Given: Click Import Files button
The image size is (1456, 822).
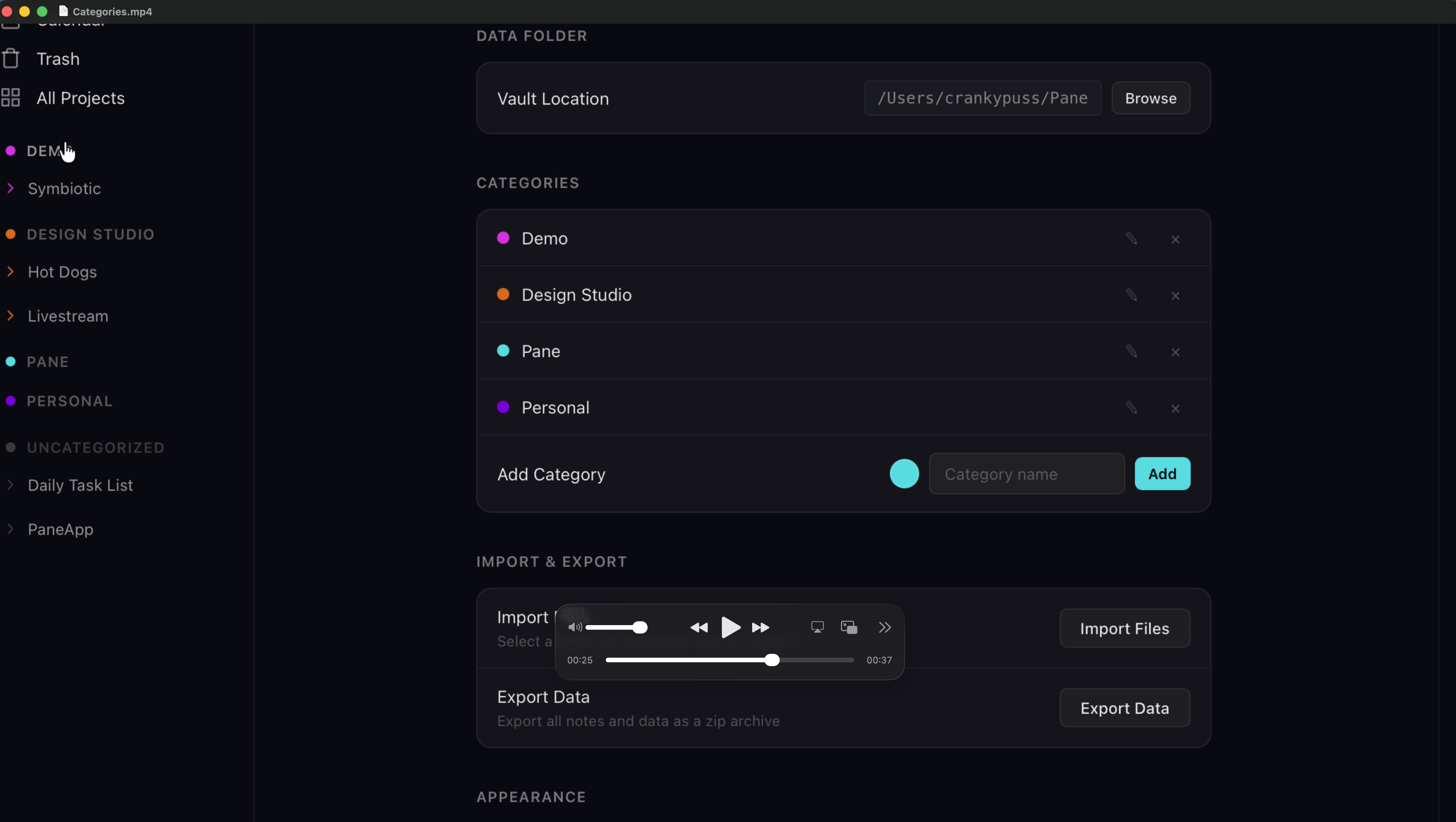Looking at the screenshot, I should tap(1124, 628).
